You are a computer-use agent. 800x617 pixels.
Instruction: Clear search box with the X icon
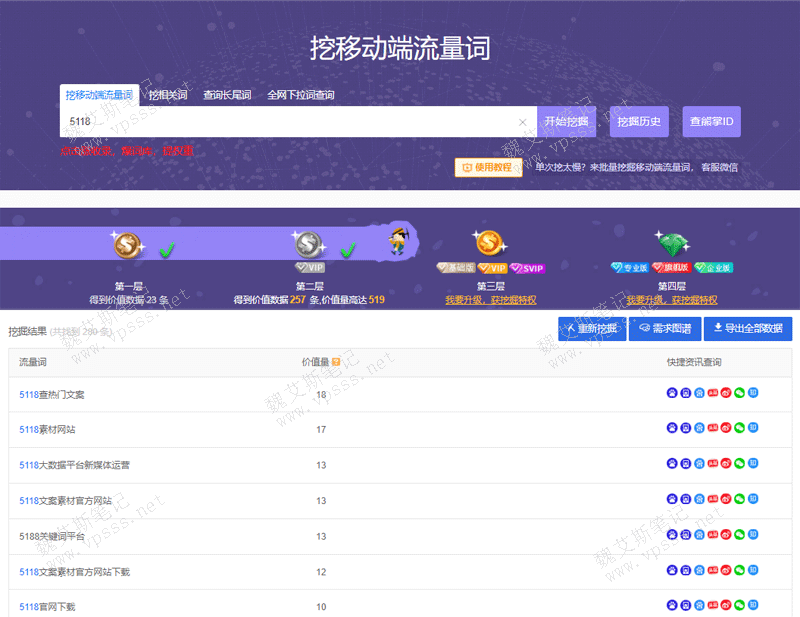tap(522, 122)
